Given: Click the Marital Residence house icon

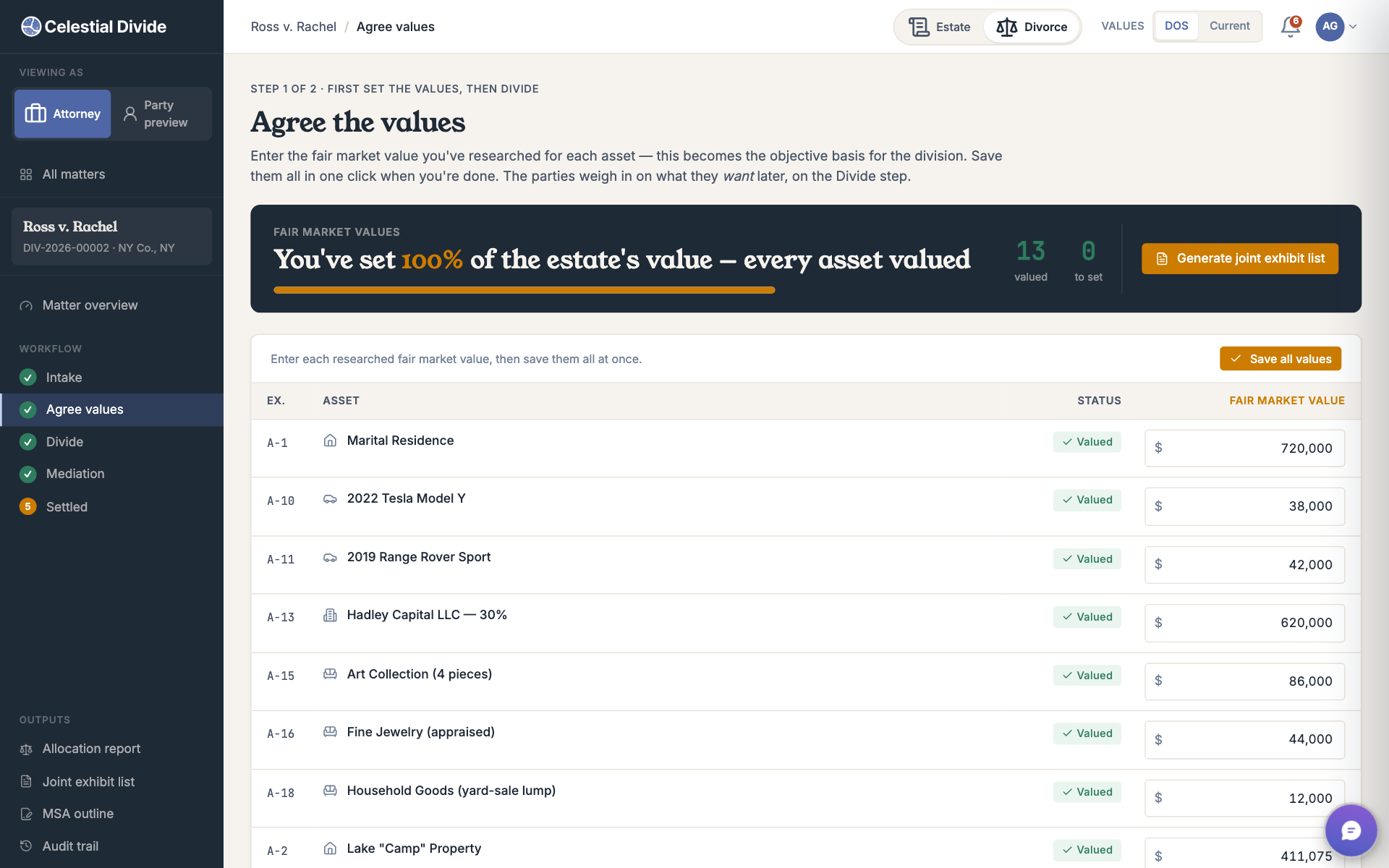Looking at the screenshot, I should tap(330, 441).
